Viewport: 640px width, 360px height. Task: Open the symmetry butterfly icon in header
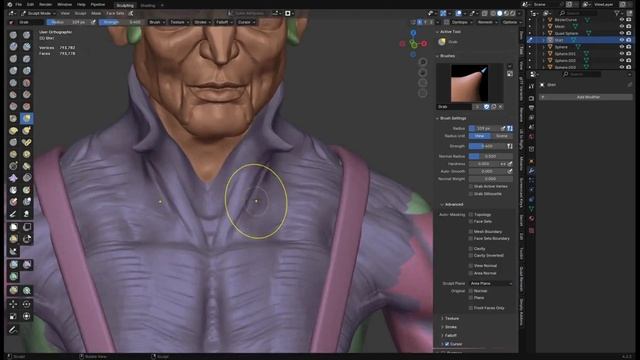(131, 13)
